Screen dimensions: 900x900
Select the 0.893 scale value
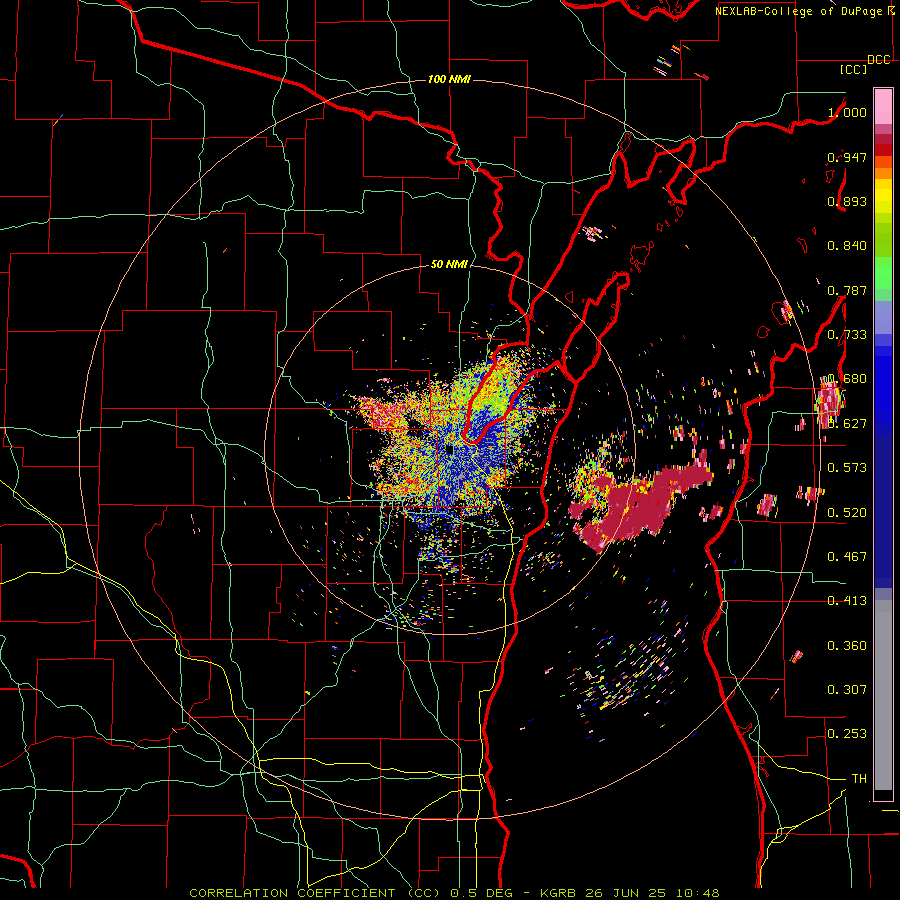(847, 201)
